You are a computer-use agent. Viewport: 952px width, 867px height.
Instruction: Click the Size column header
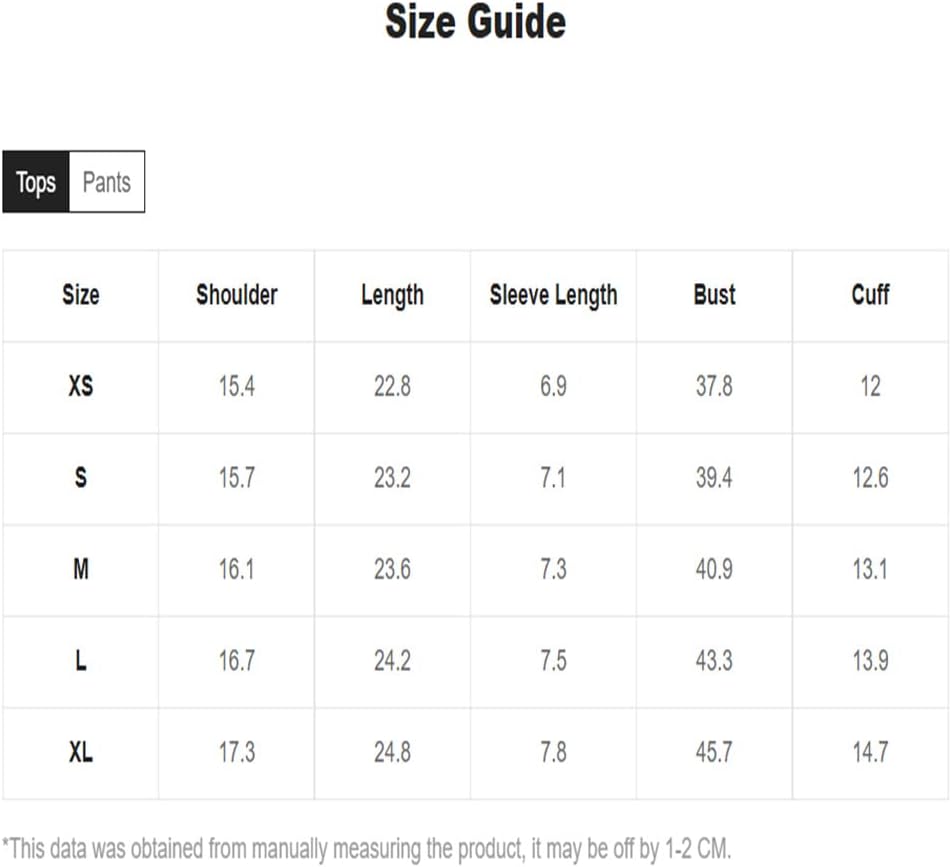tap(81, 295)
